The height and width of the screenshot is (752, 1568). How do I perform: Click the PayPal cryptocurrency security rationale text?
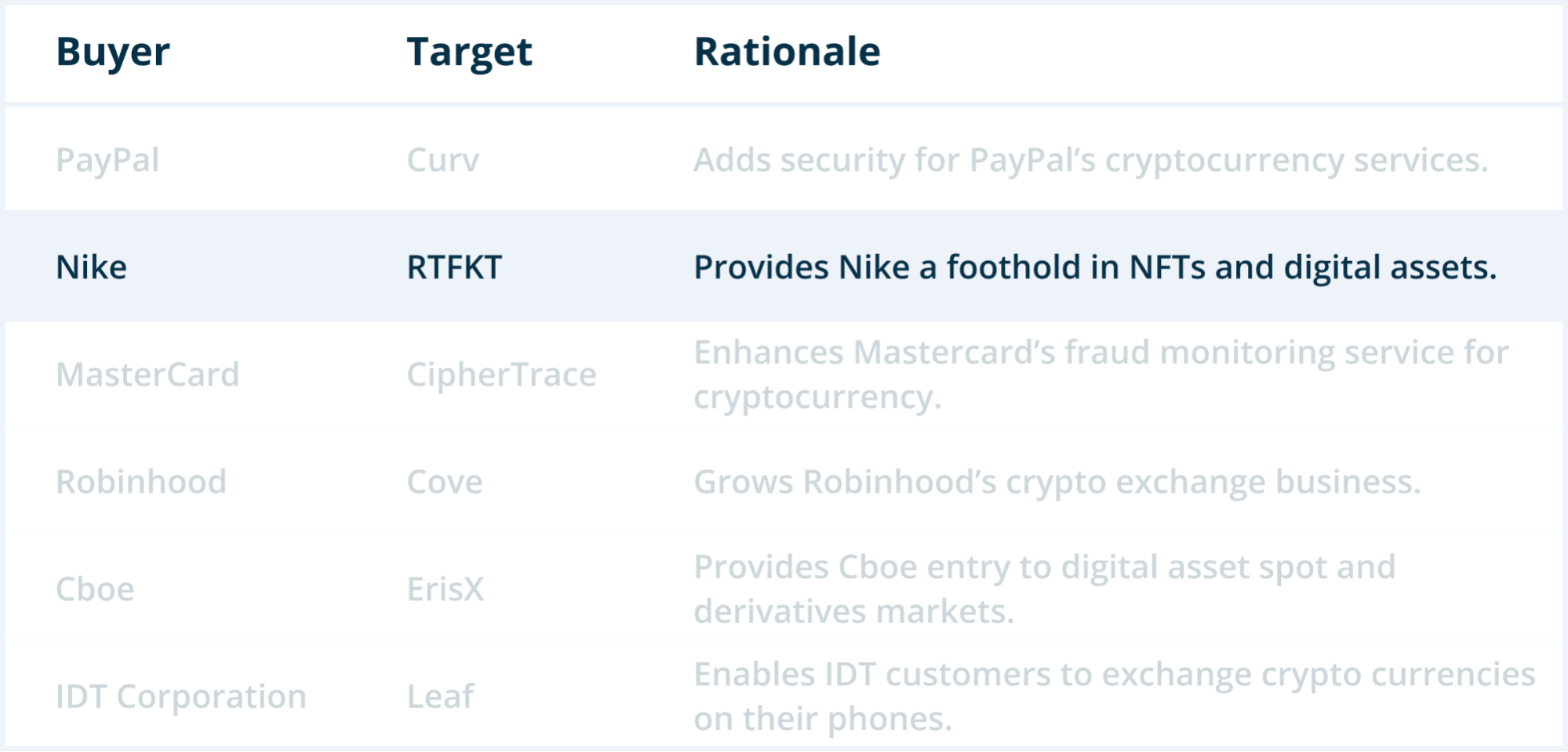1090,160
